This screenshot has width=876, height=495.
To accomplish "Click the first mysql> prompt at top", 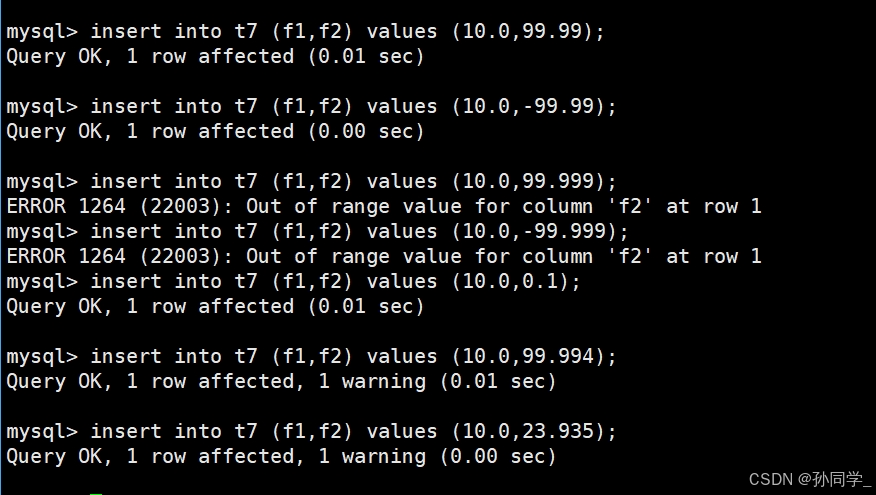I will click(x=42, y=31).
